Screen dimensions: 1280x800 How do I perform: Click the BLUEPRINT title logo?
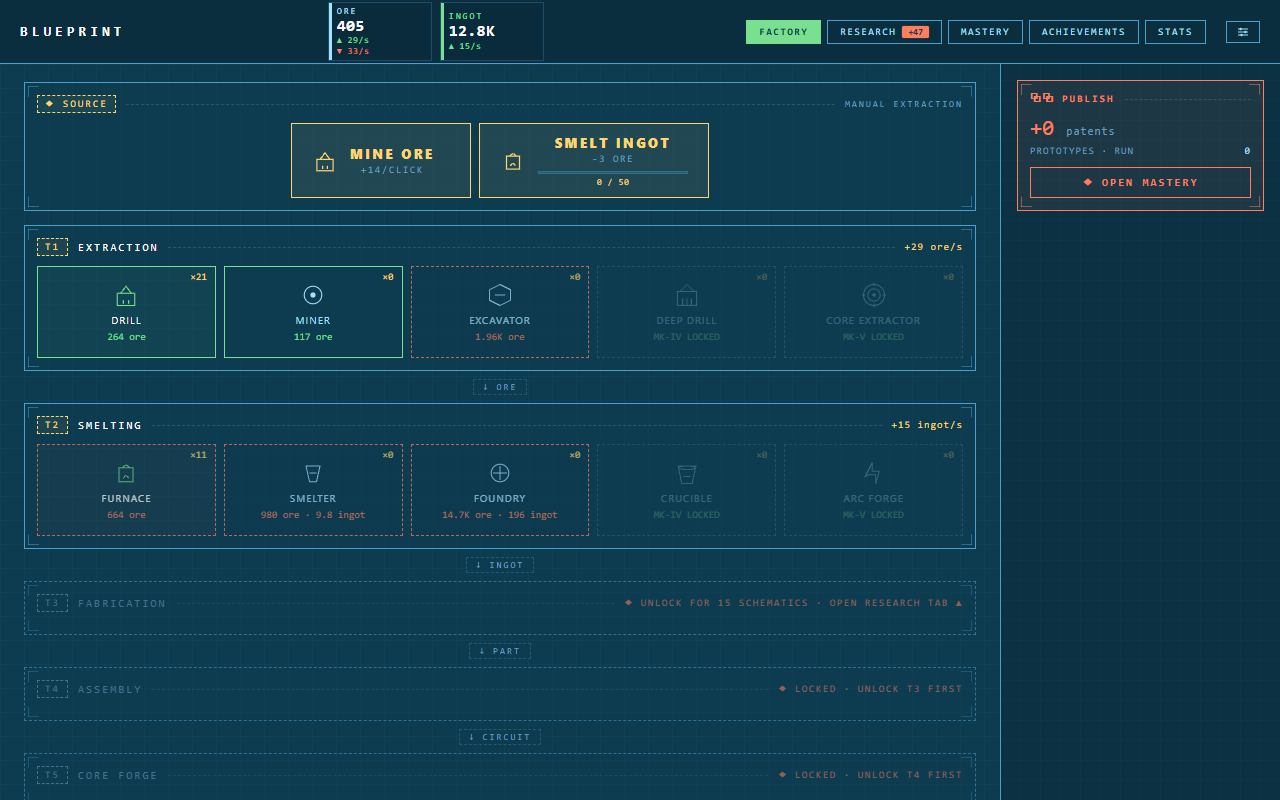72,32
